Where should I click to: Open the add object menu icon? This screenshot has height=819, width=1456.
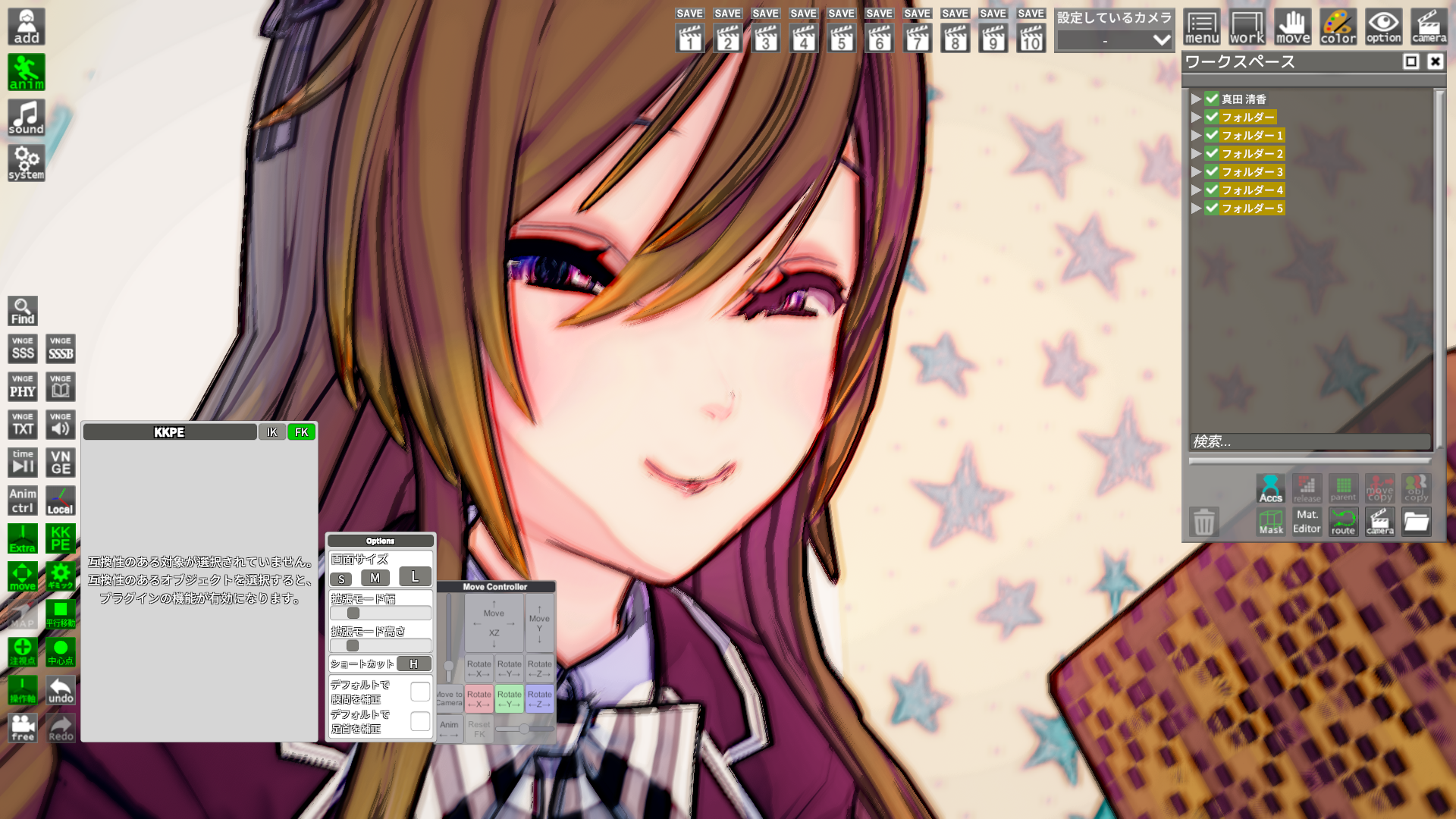pyautogui.click(x=27, y=27)
